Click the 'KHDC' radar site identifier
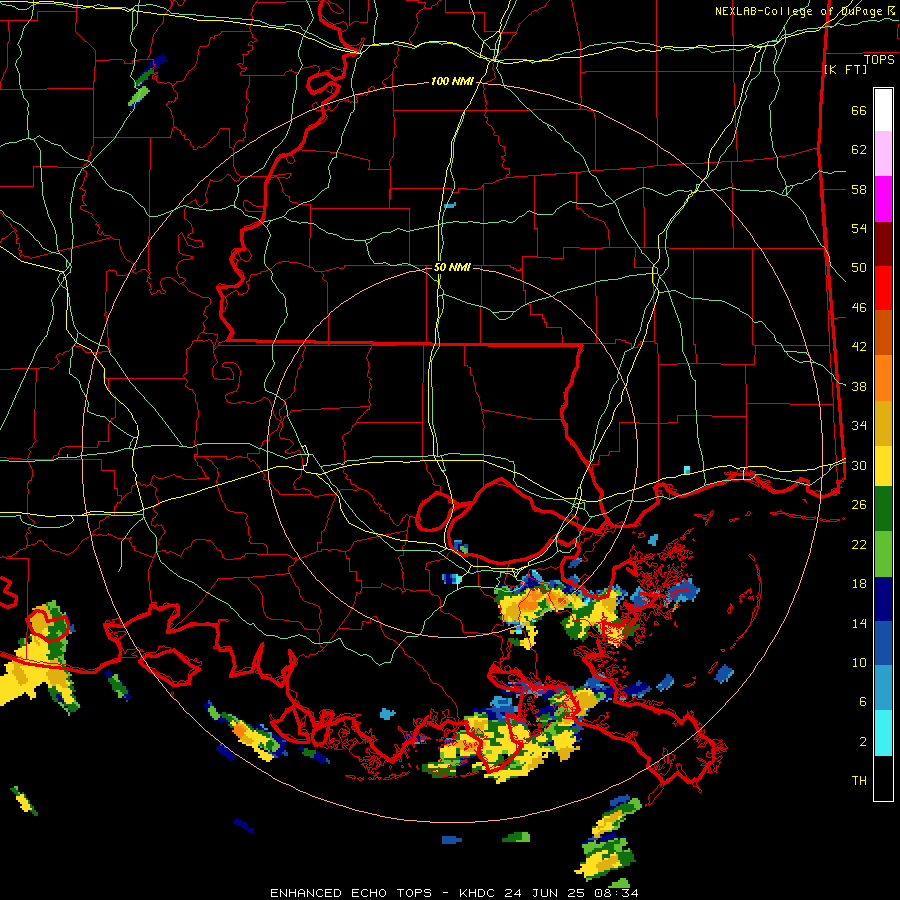Viewport: 900px width, 900px height. tap(478, 893)
